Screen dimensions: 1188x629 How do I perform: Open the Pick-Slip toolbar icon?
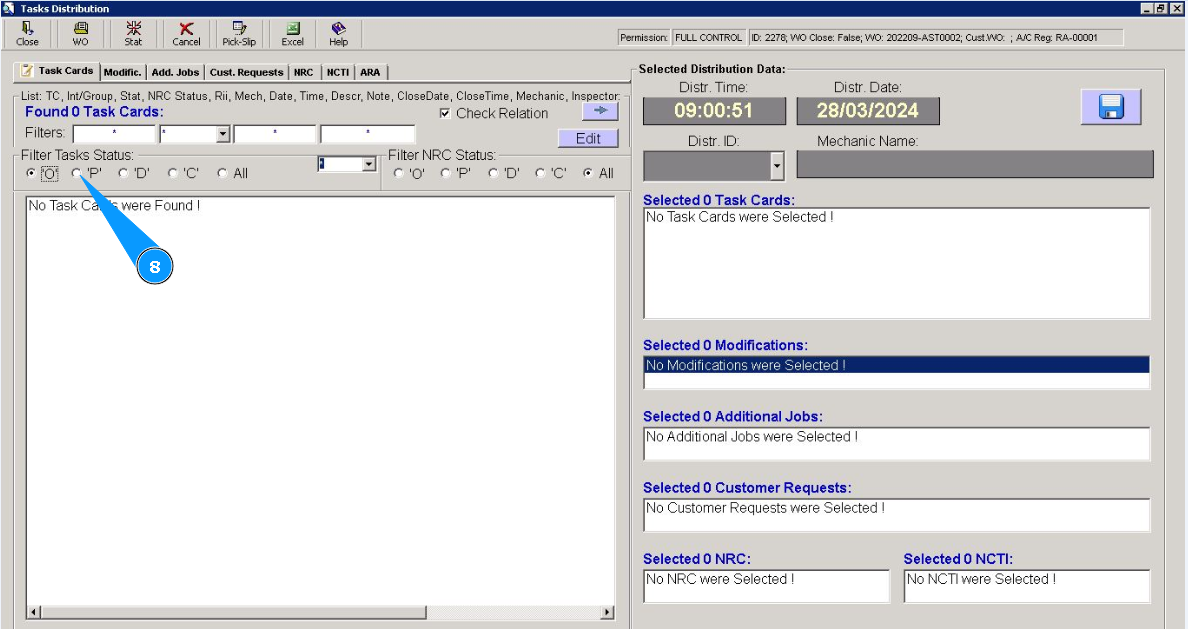pyautogui.click(x=239, y=33)
